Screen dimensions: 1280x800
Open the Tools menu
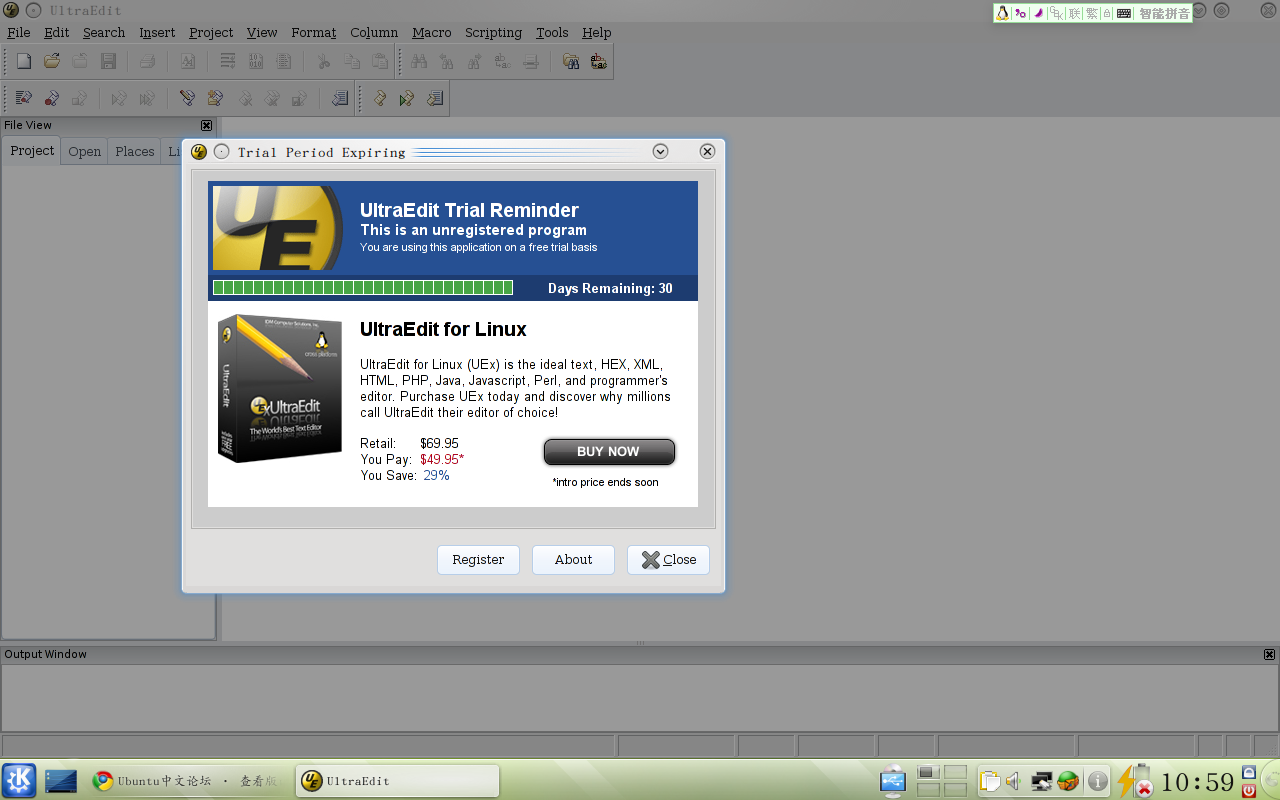[552, 32]
